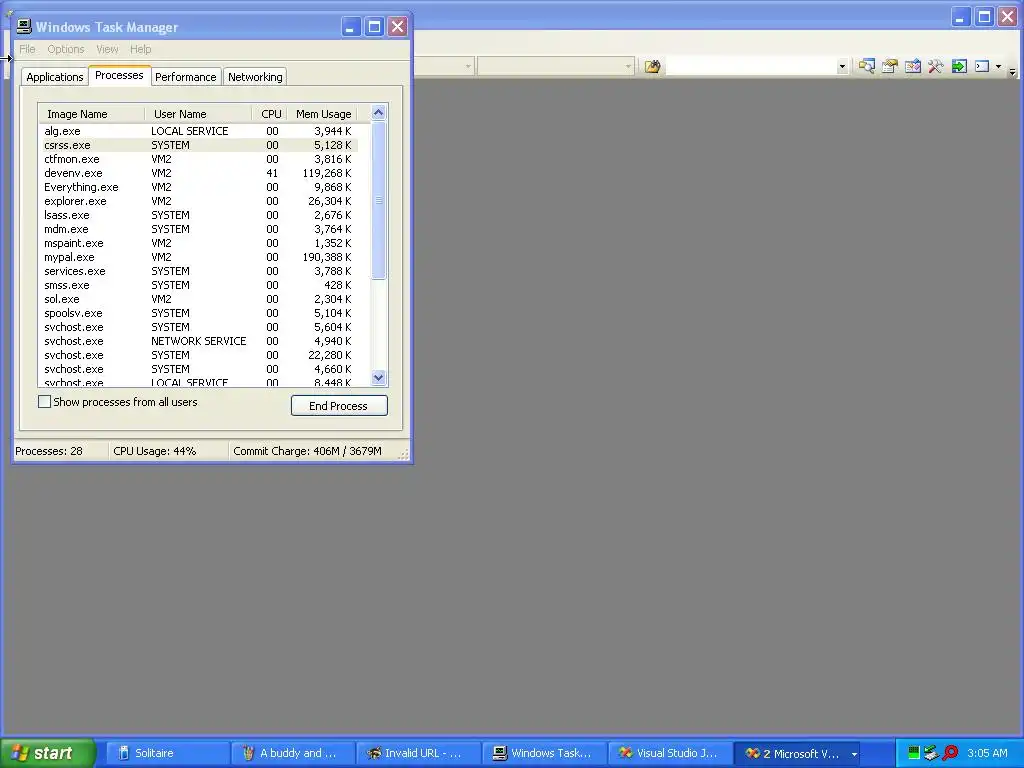Click the green CPU meter tray icon

[914, 753]
